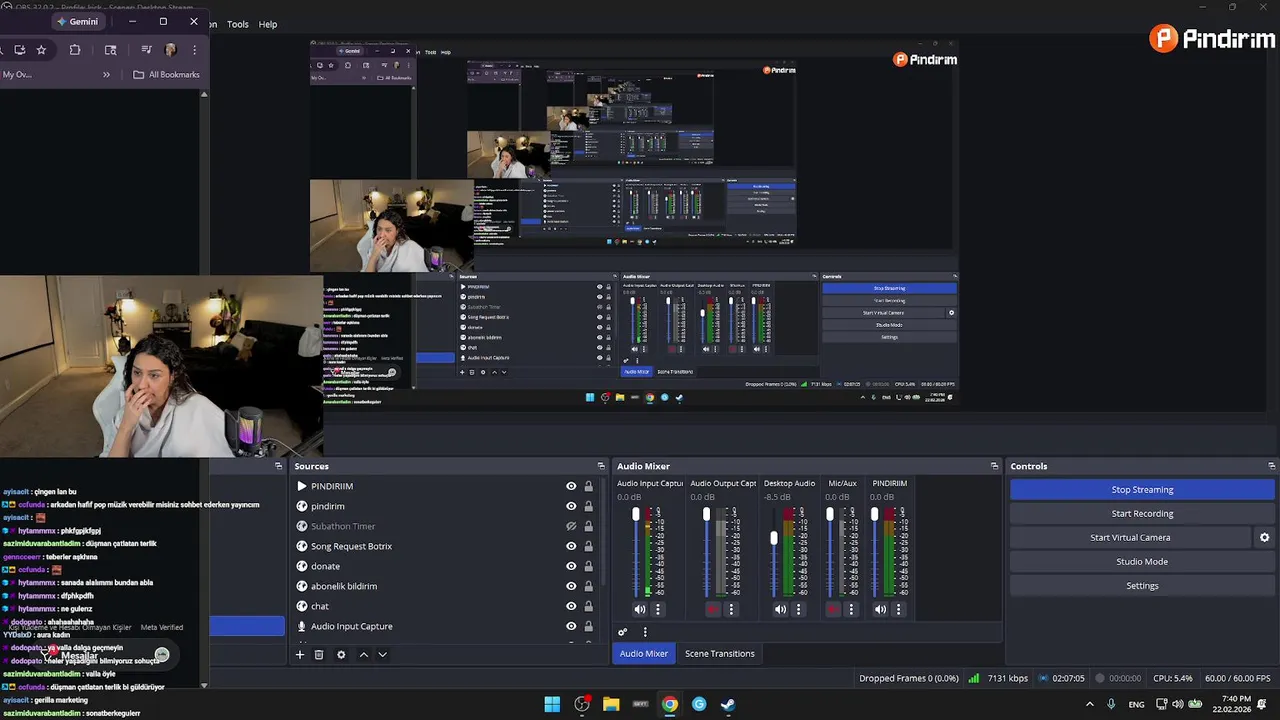Expand Chrome bookmarks overflow chevron
The width and height of the screenshot is (1280, 720).
(x=106, y=74)
